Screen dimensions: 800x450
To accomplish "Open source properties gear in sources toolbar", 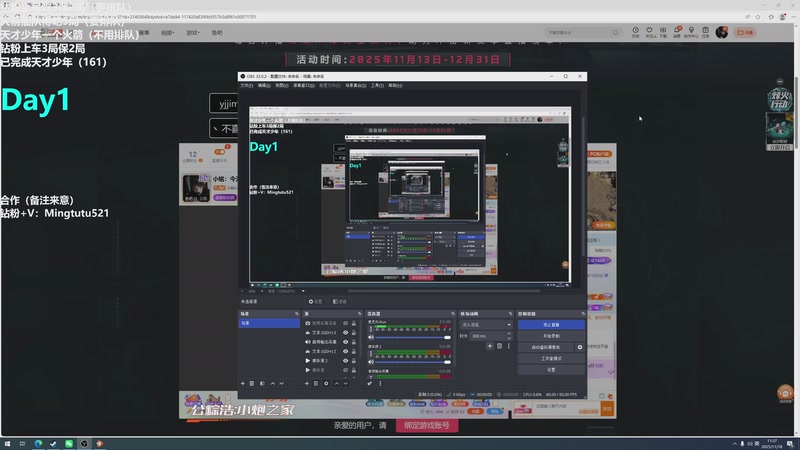I will coord(326,384).
